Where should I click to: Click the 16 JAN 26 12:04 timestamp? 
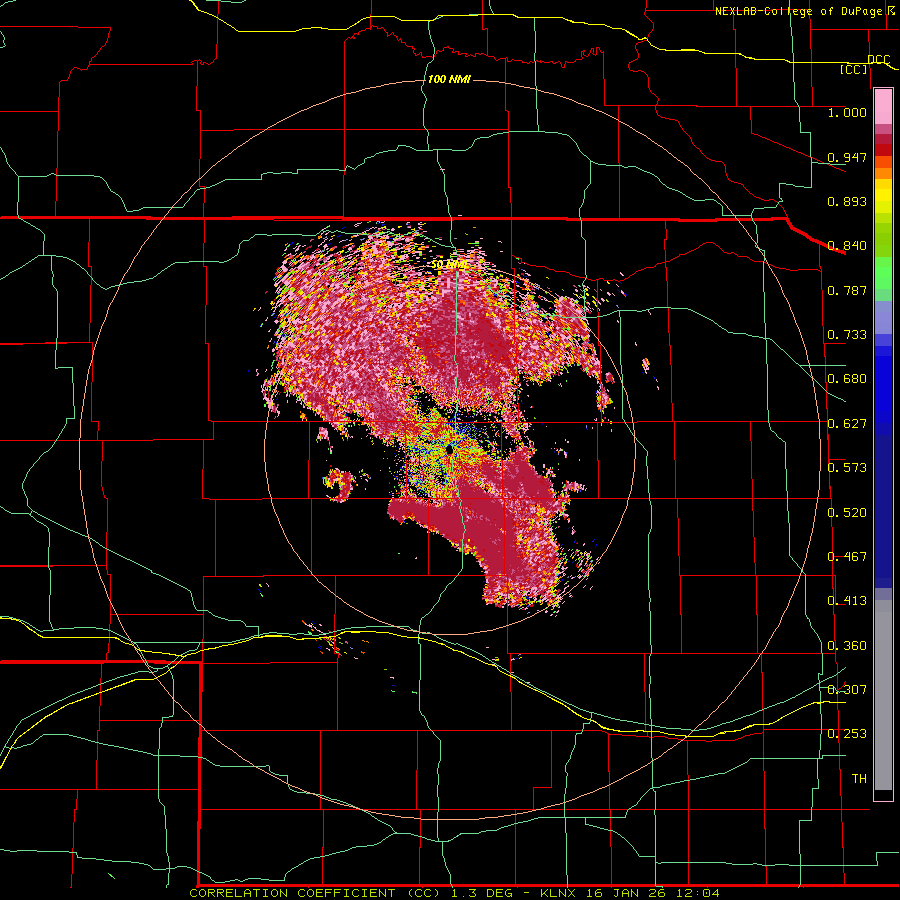pyautogui.click(x=653, y=893)
